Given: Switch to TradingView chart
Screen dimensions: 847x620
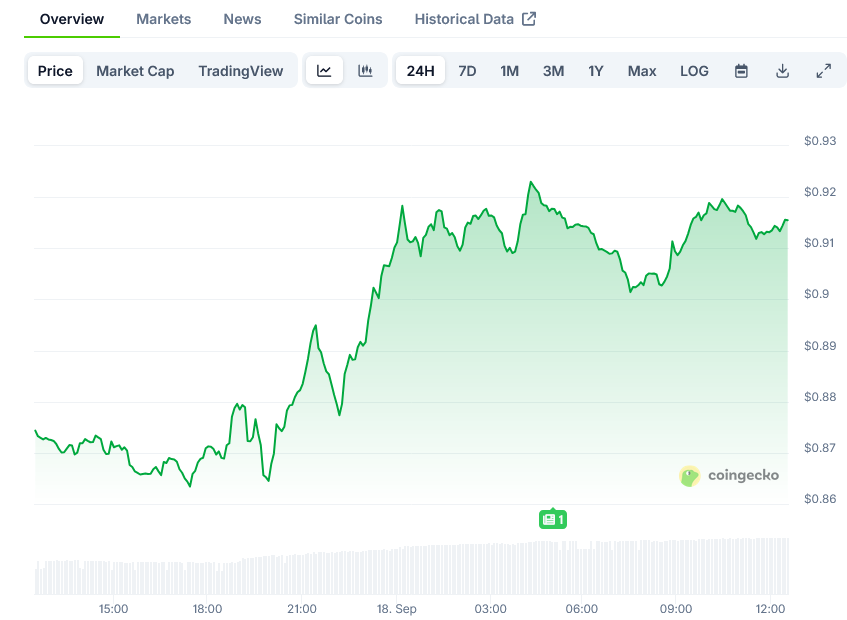Looking at the screenshot, I should click(x=240, y=71).
